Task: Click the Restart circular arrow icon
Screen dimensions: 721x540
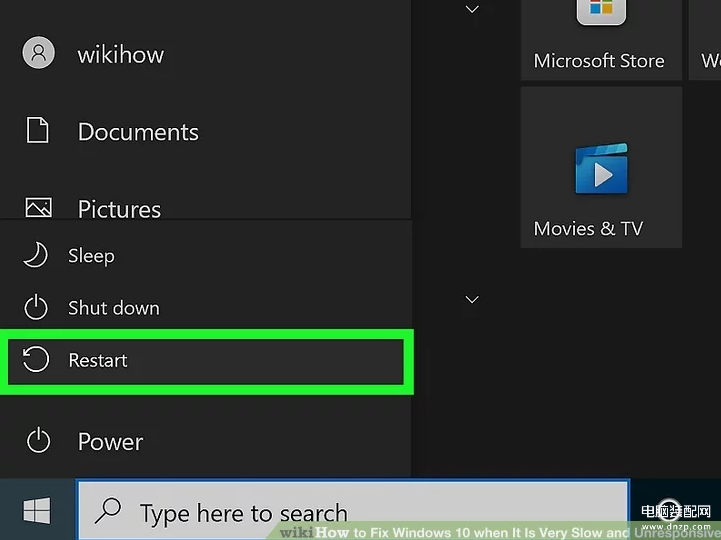Action: [36, 359]
